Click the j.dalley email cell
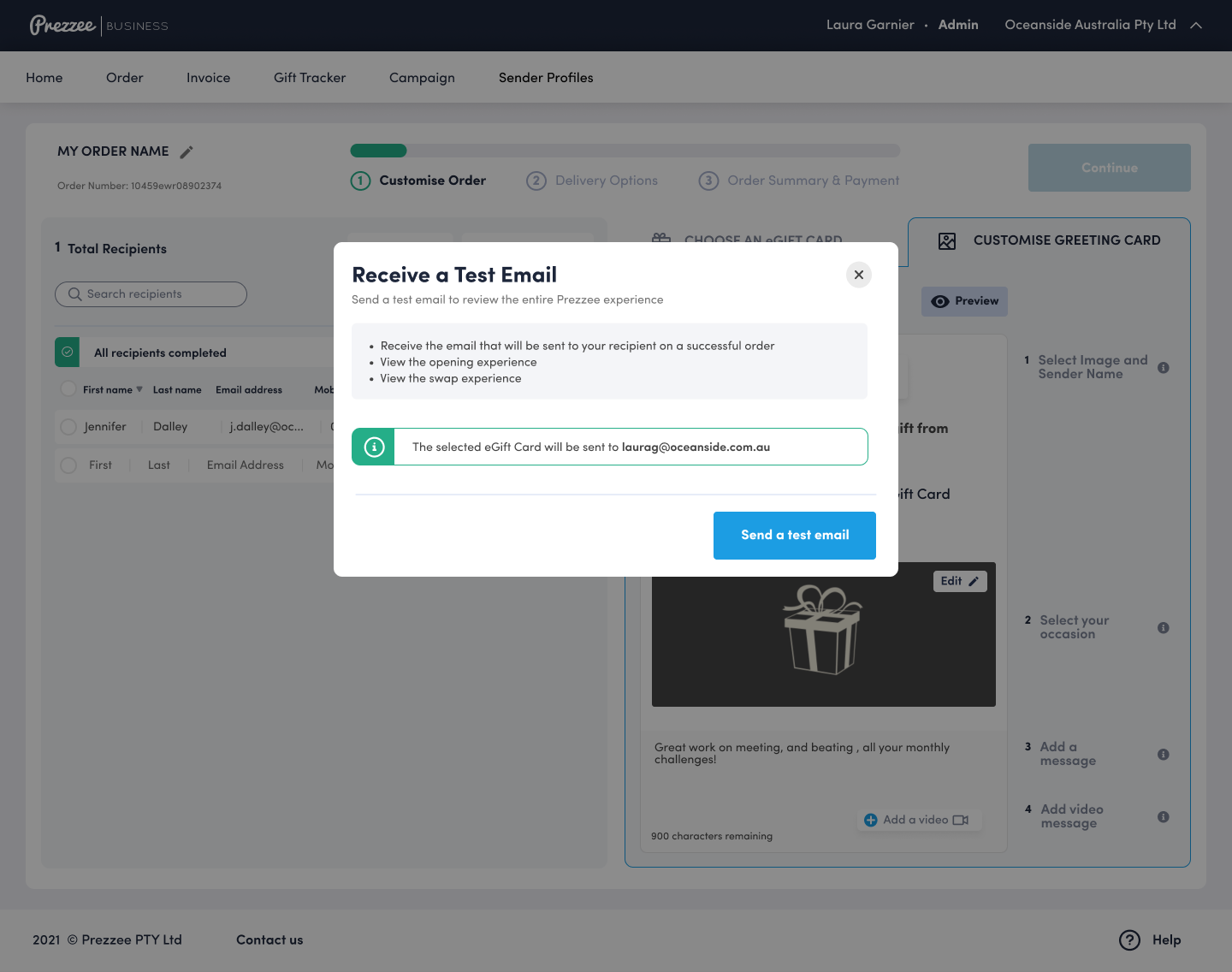This screenshot has height=972, width=1232. (x=266, y=427)
